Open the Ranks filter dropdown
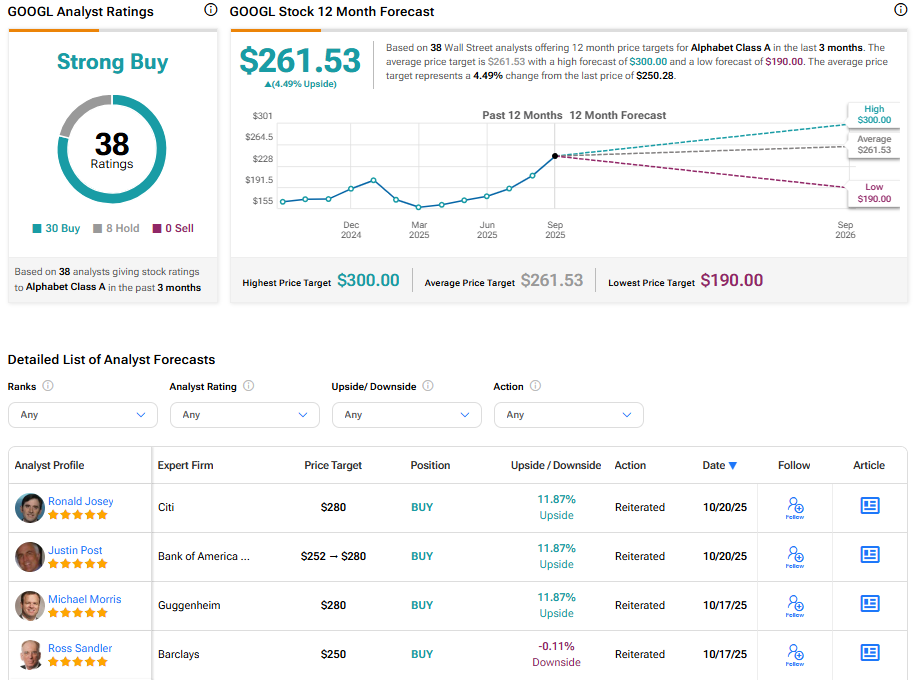The image size is (913, 680). (x=83, y=415)
